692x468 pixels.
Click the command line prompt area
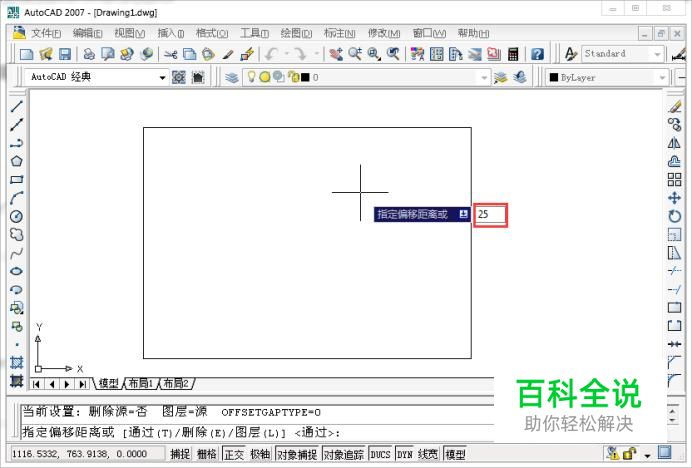coord(257,432)
